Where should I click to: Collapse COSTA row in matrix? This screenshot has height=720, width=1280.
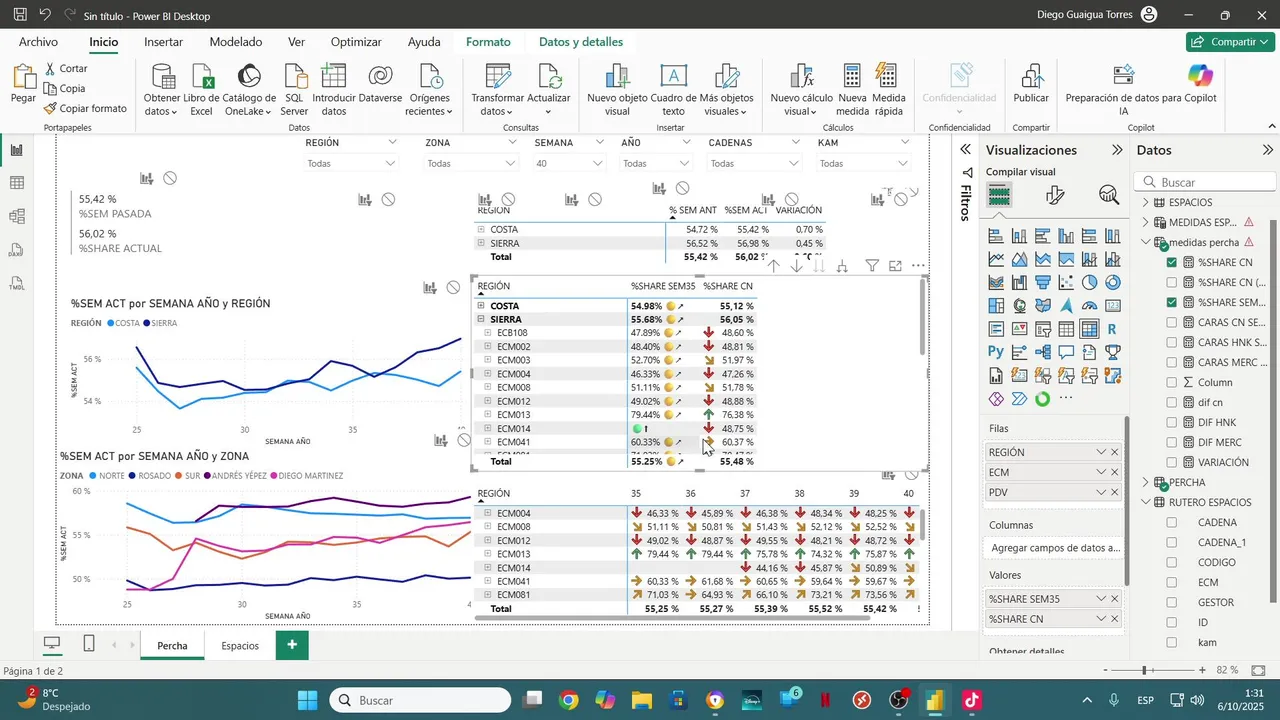481,306
